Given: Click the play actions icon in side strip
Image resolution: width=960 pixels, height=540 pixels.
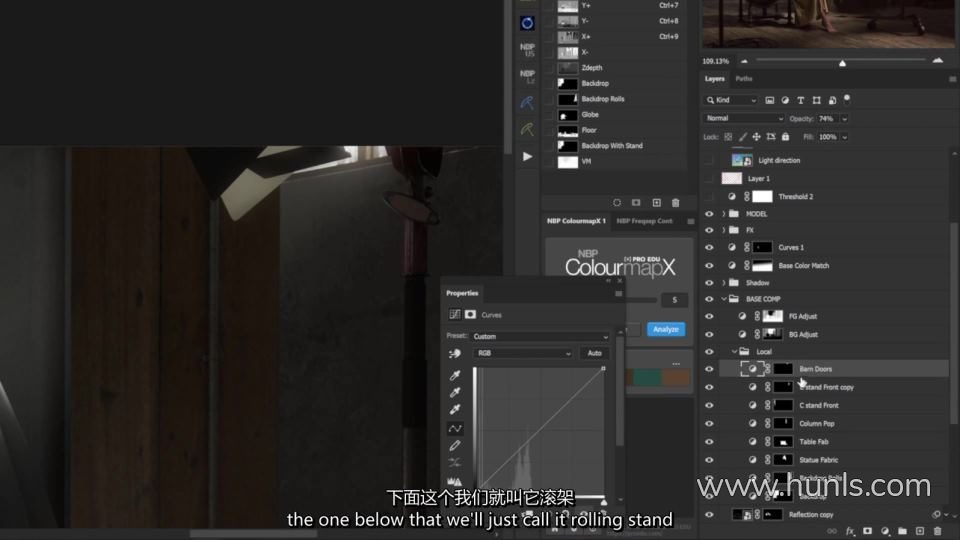Looking at the screenshot, I should [x=527, y=157].
